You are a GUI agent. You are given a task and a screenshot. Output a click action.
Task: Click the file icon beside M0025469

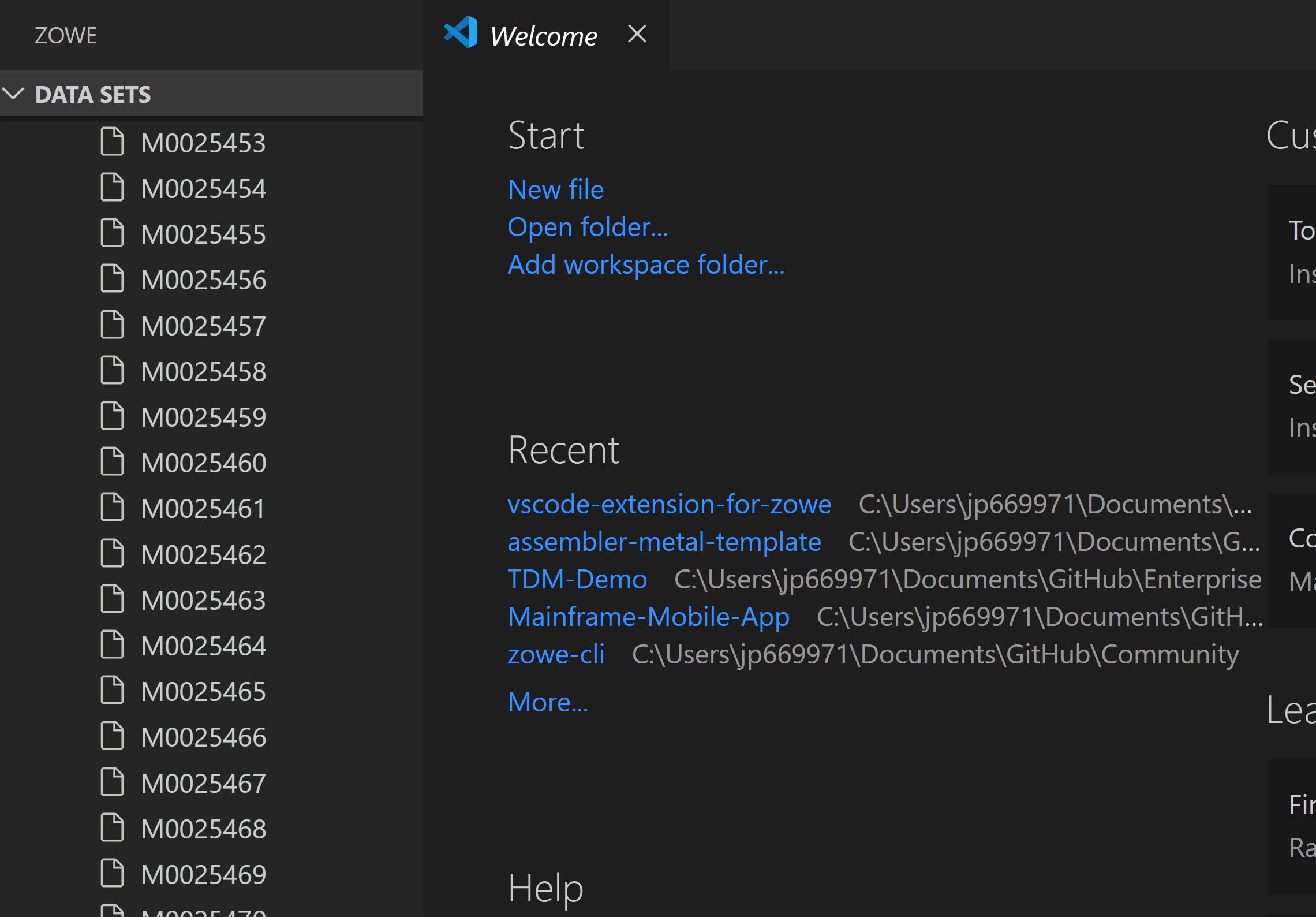pos(111,873)
